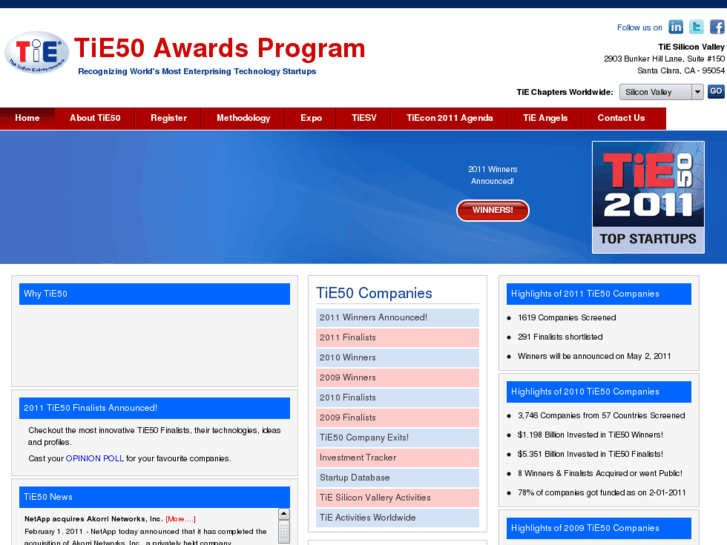727x545 pixels.
Task: Click '$5.351 Billion Invested in TiE50 Finalists!'
Action: coord(590,454)
